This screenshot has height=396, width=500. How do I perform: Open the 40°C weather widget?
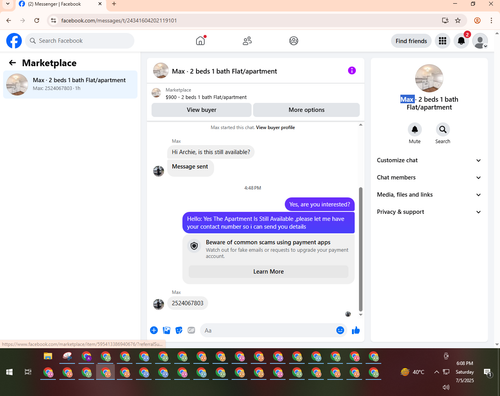412,372
